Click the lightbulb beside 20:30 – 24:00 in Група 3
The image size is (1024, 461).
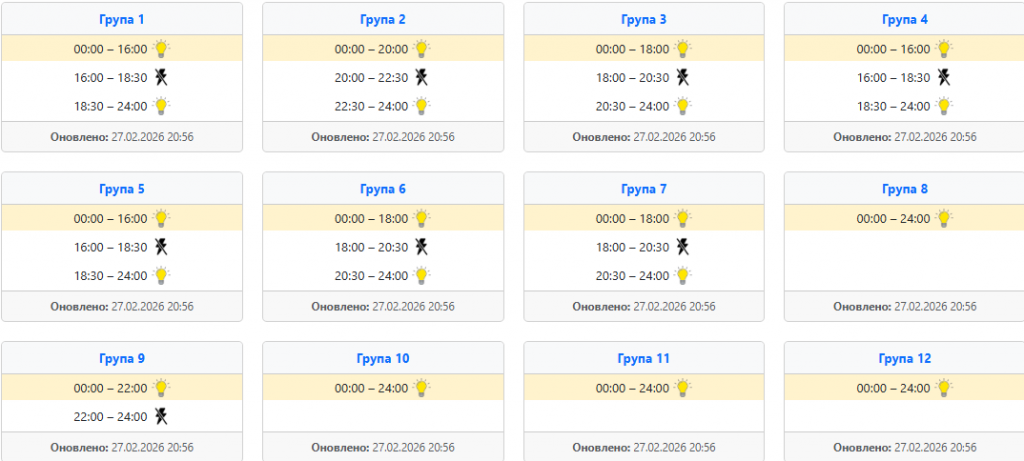tap(683, 106)
